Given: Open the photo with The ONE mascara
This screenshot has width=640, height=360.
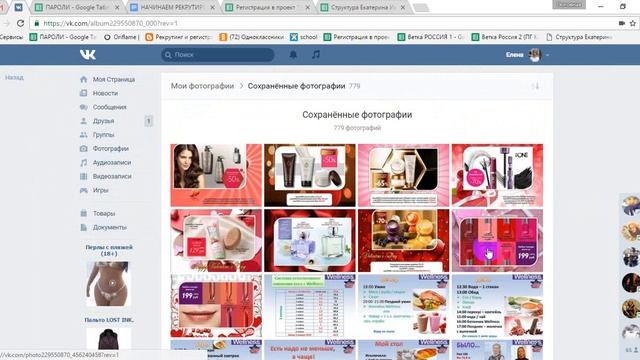Looking at the screenshot, I should point(497,175).
